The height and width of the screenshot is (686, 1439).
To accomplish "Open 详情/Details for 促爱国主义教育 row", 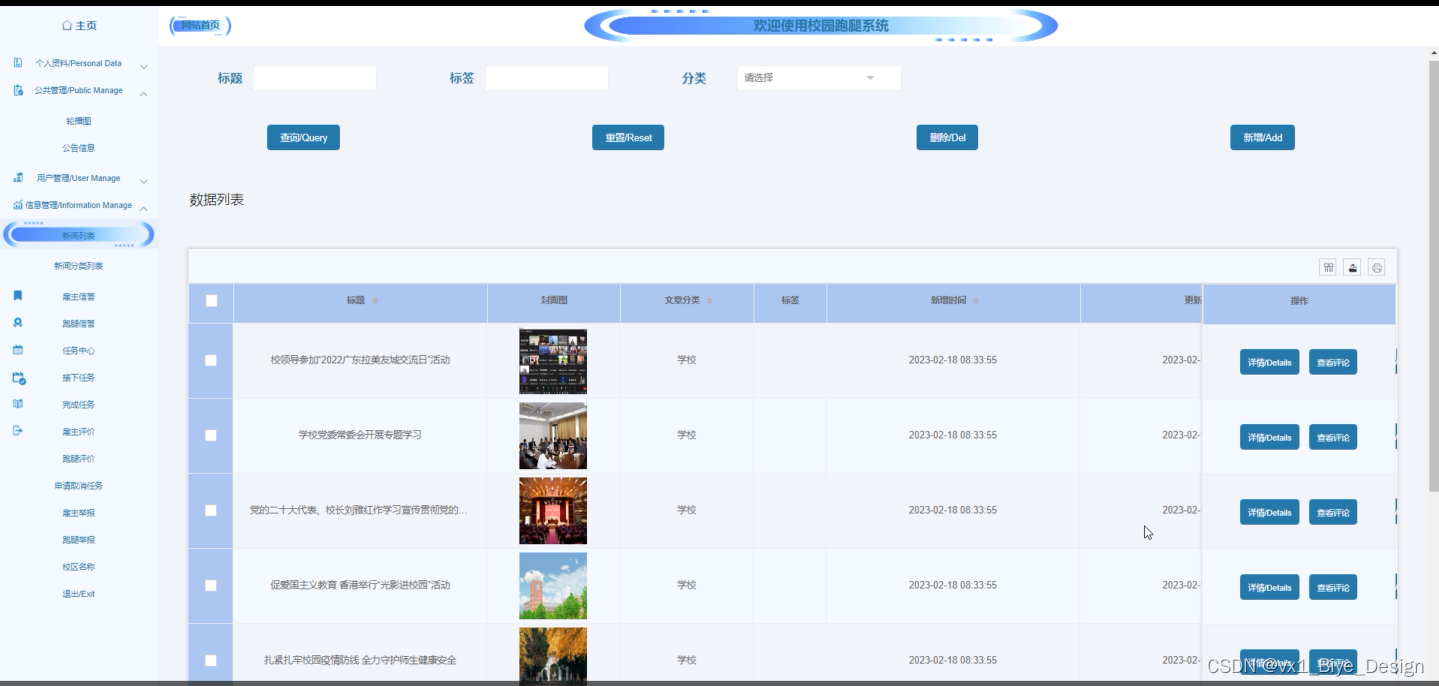I will [x=1270, y=587].
